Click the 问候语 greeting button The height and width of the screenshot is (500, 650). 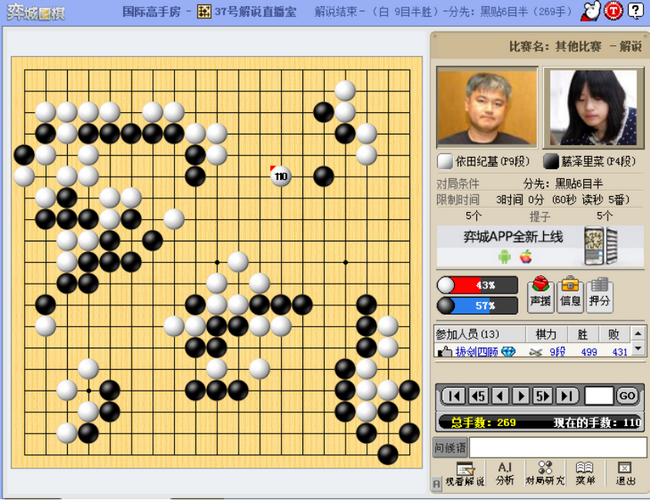tap(450, 448)
